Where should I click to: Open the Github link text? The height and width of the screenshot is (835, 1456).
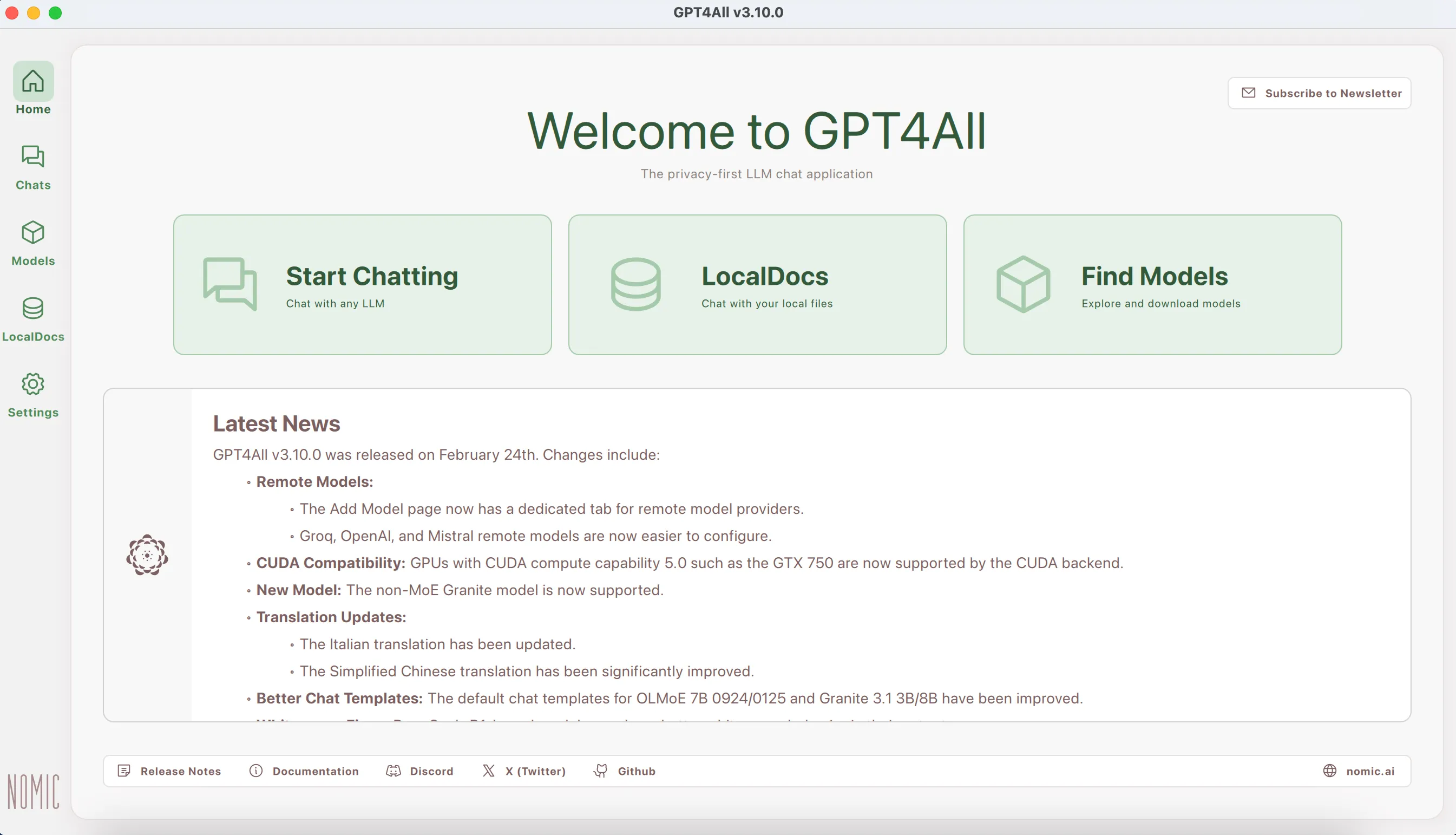[637, 771]
